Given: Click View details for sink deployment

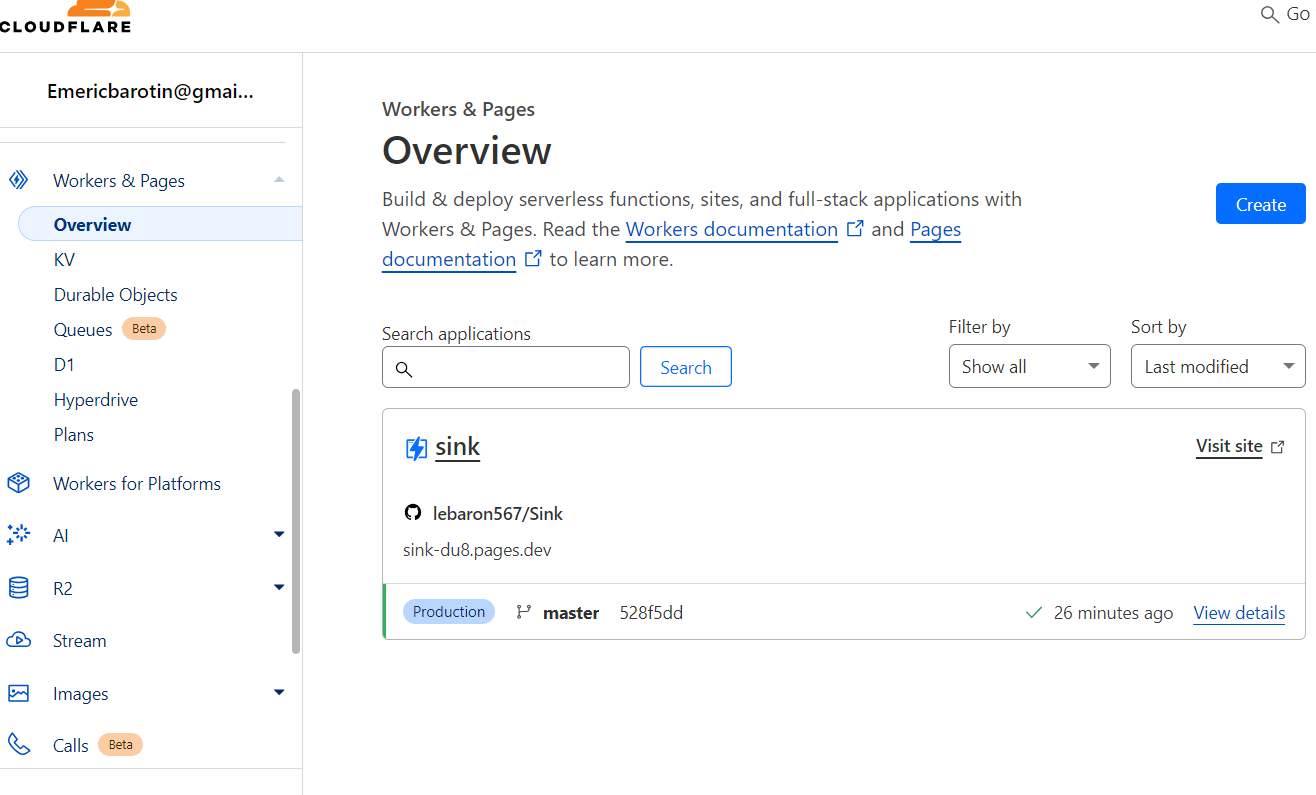Looking at the screenshot, I should pyautogui.click(x=1239, y=612).
